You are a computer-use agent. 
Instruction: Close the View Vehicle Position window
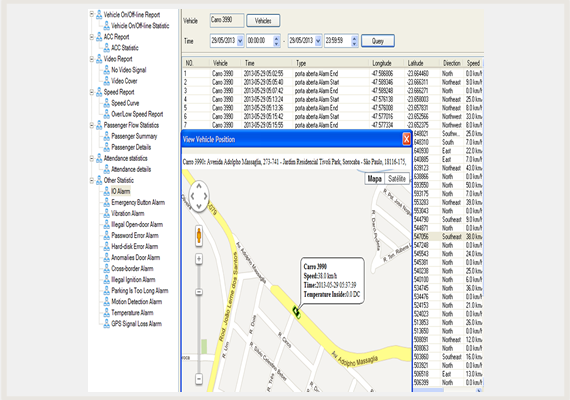406,139
